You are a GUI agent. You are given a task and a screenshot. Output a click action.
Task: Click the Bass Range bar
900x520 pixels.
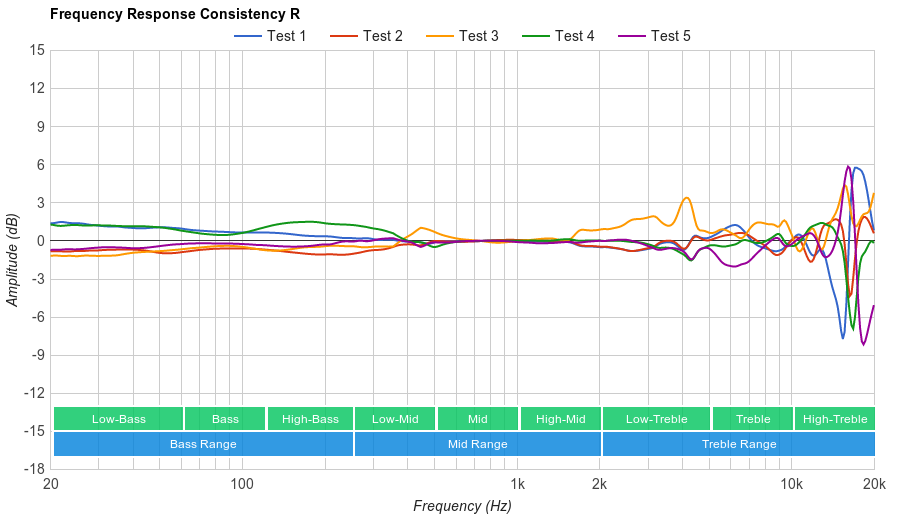pos(203,444)
